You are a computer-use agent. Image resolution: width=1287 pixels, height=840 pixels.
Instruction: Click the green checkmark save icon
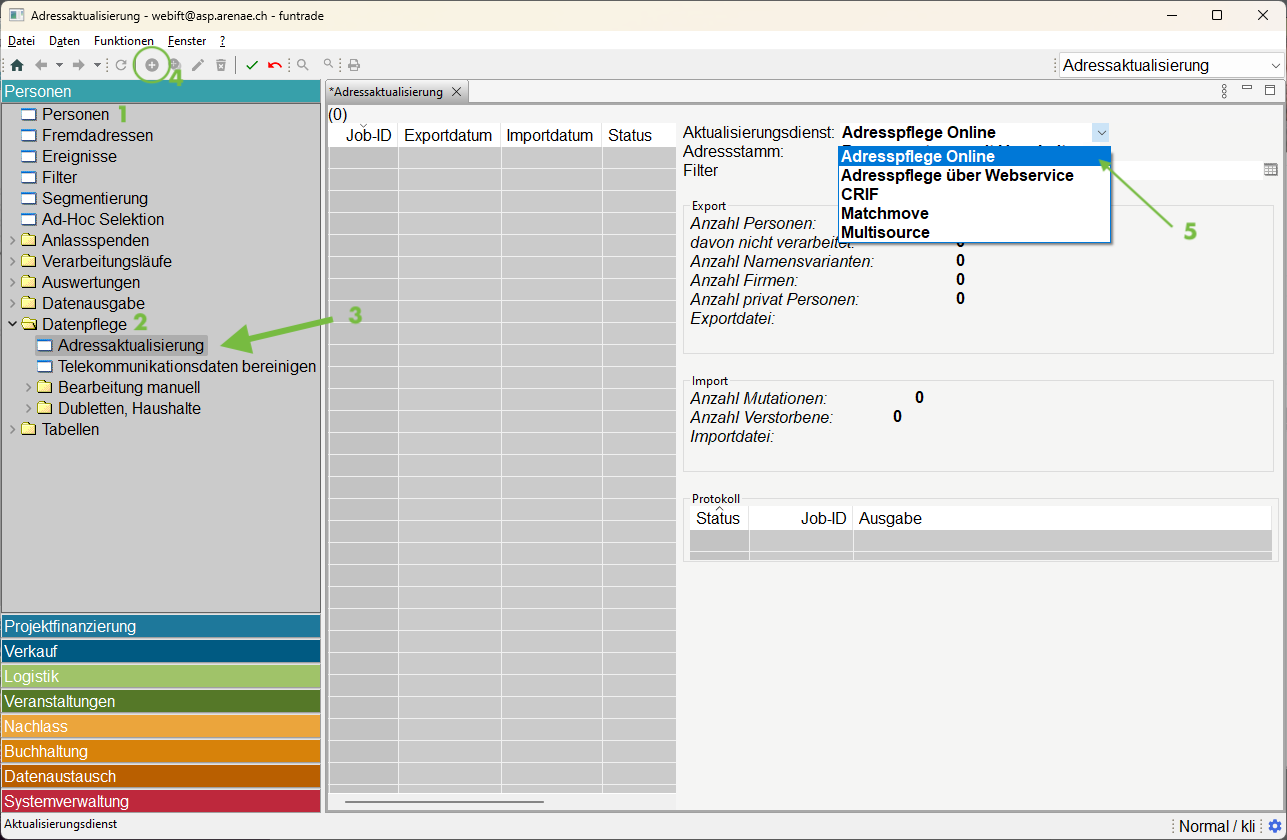coord(252,65)
